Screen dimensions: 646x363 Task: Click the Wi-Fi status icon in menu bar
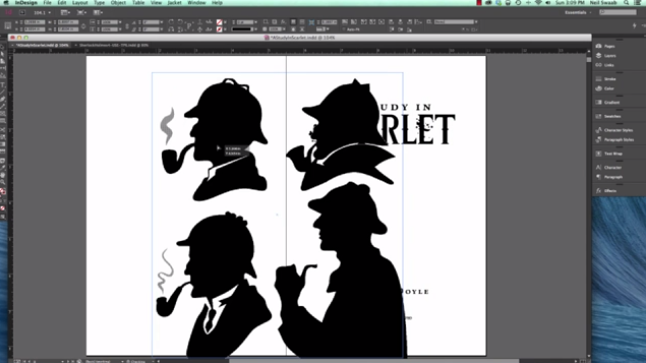coord(538,2)
